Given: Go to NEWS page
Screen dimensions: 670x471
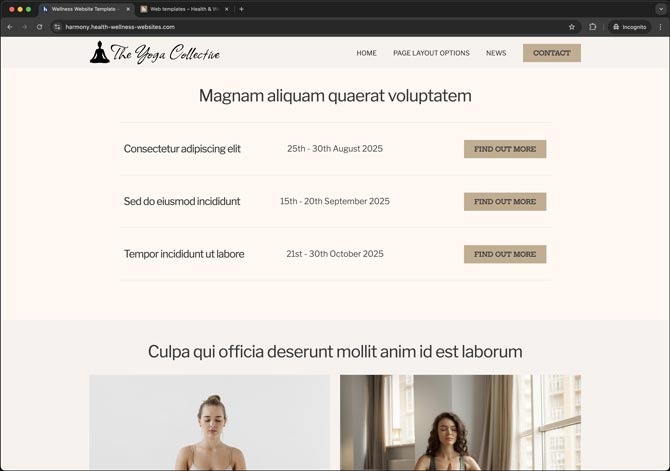Looking at the screenshot, I should click(x=496, y=53).
